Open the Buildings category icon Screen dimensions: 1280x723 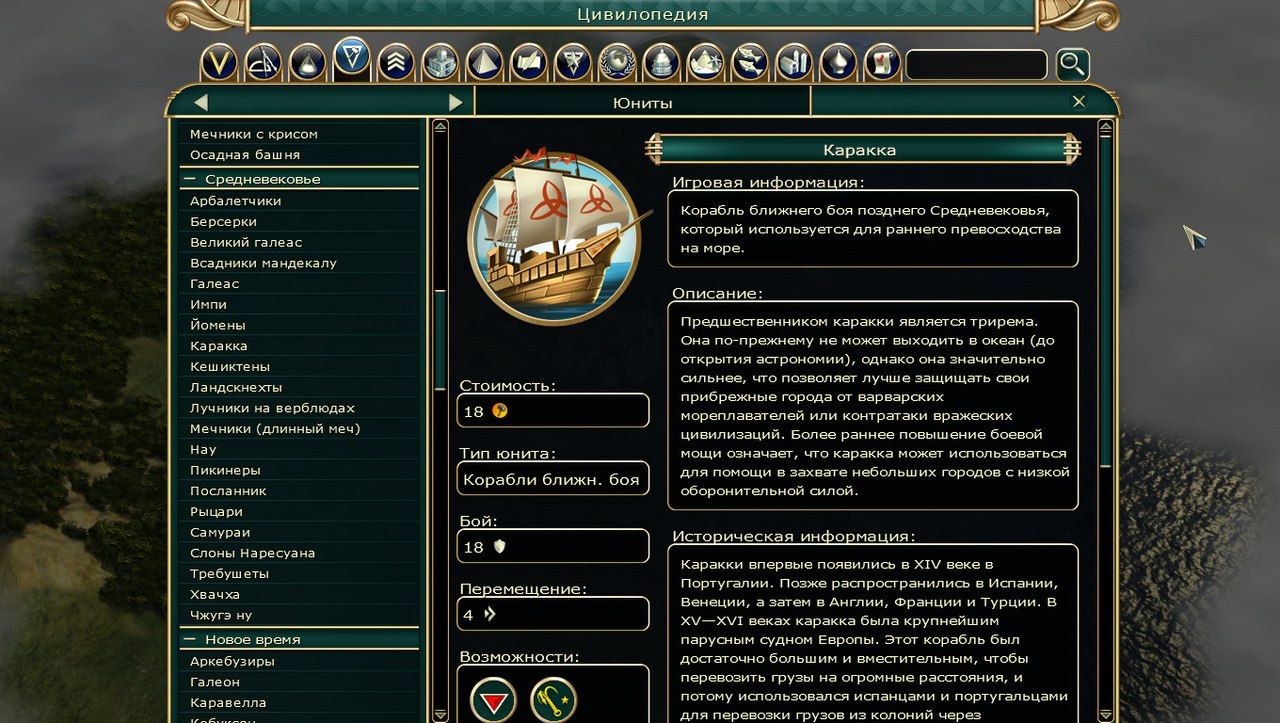440,62
